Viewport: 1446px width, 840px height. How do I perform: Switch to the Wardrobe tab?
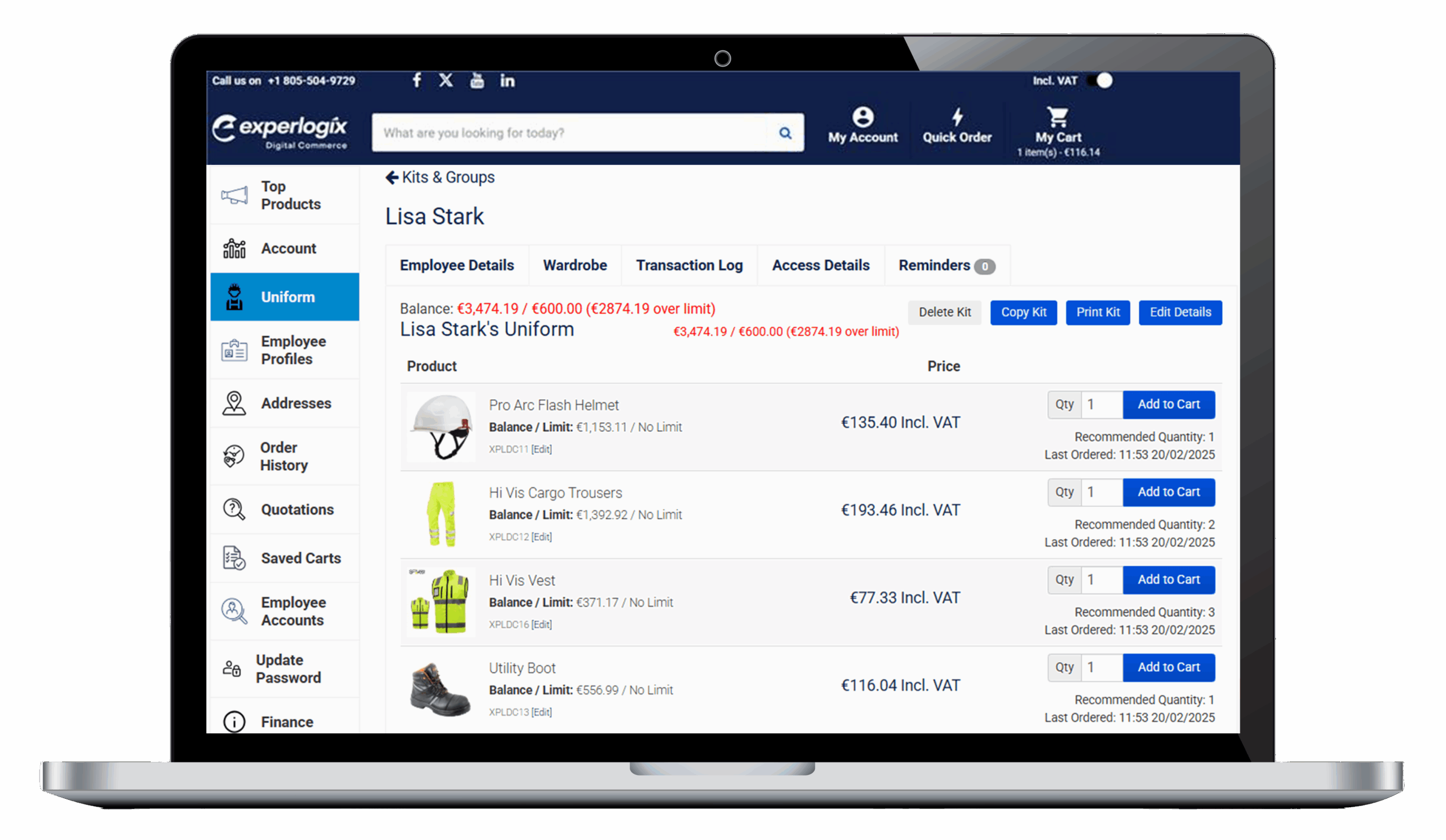(x=574, y=265)
